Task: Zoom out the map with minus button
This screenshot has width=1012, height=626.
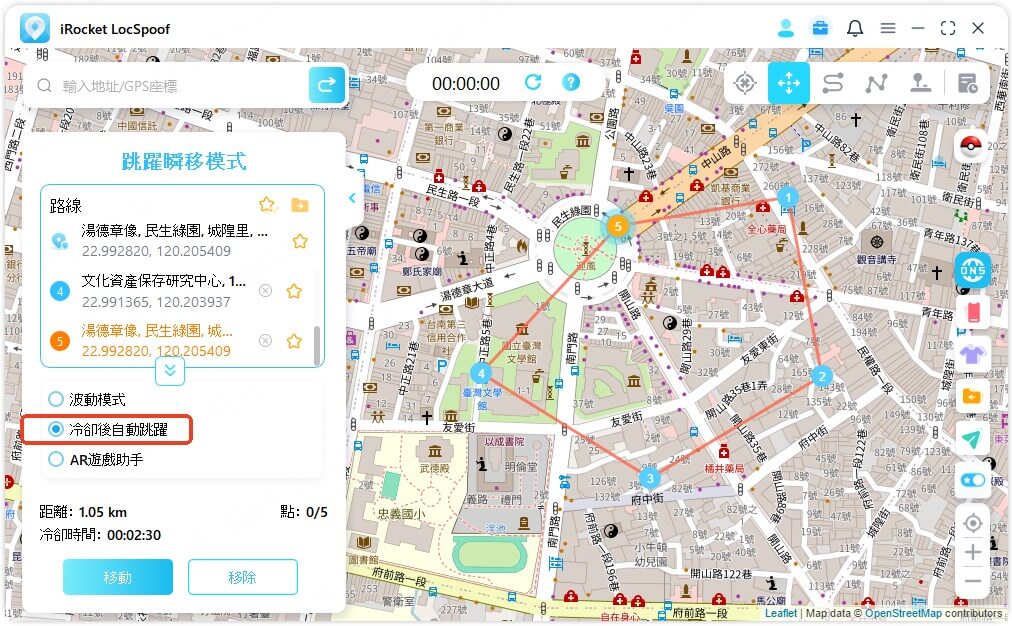Action: [x=973, y=582]
